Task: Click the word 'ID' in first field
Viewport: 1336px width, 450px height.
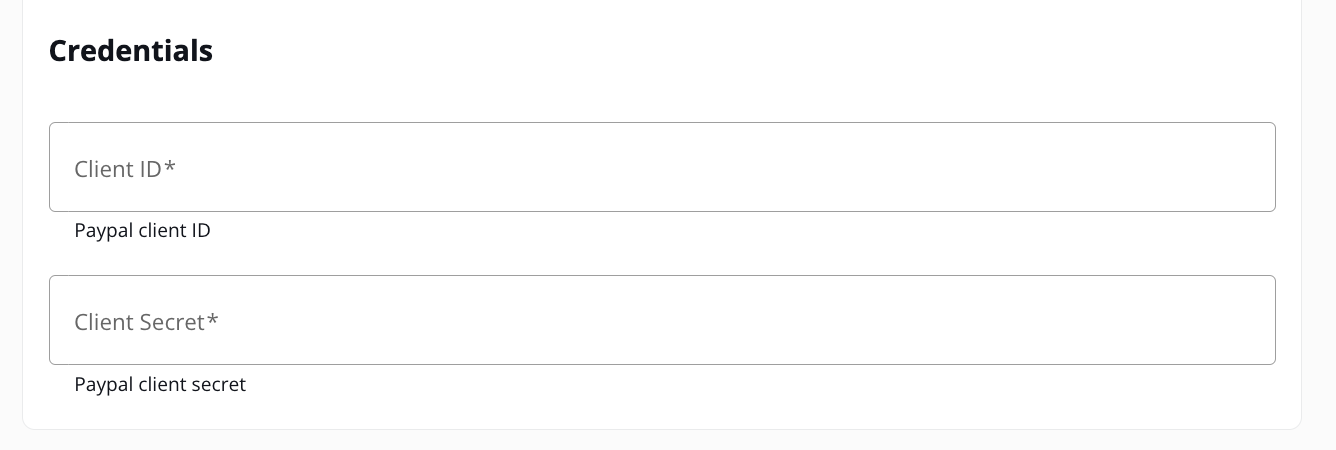Action: (150, 169)
